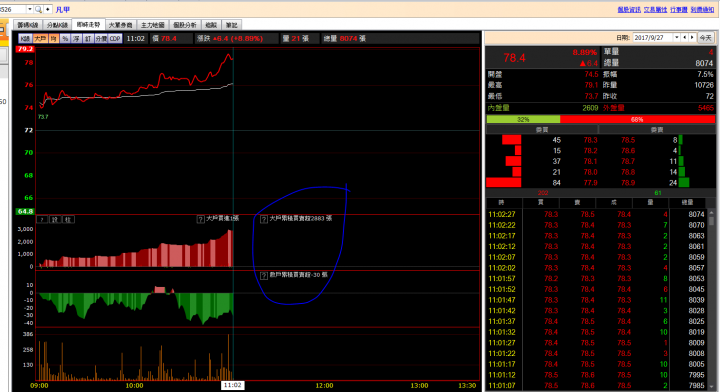The image size is (720, 392).
Task: Click the 11:02 time marker on timeline
Action: (233, 385)
